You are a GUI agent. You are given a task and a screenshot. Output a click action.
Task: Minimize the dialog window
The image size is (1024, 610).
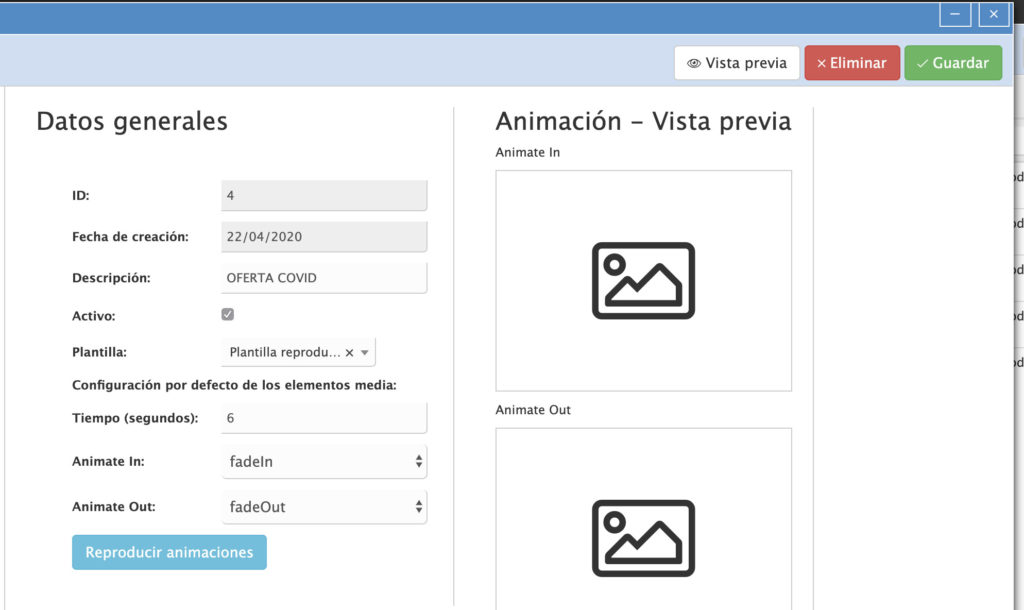pyautogui.click(x=955, y=14)
